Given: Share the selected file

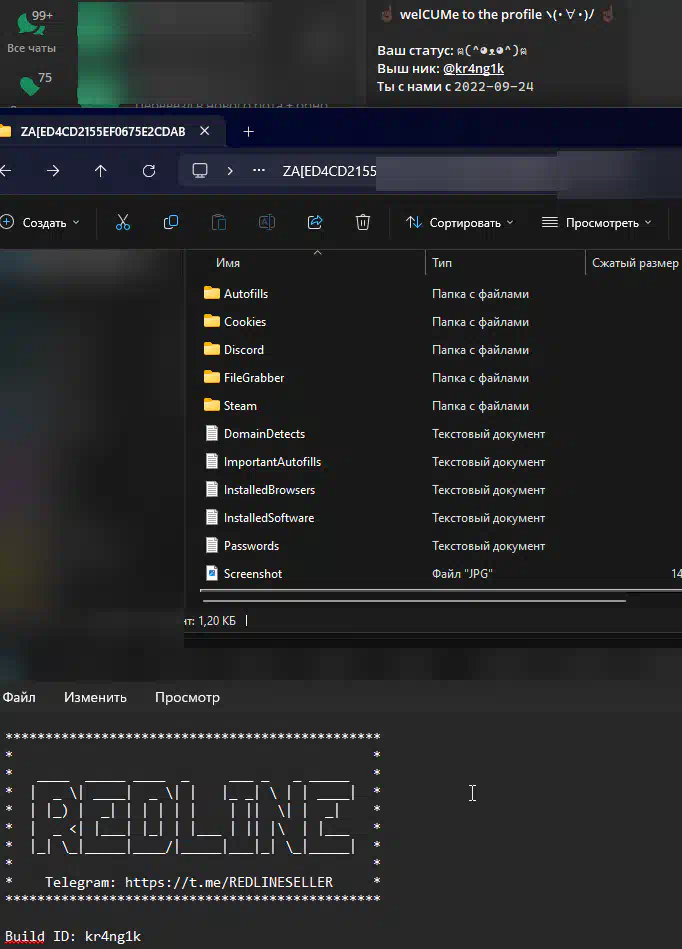Looking at the screenshot, I should 315,223.
